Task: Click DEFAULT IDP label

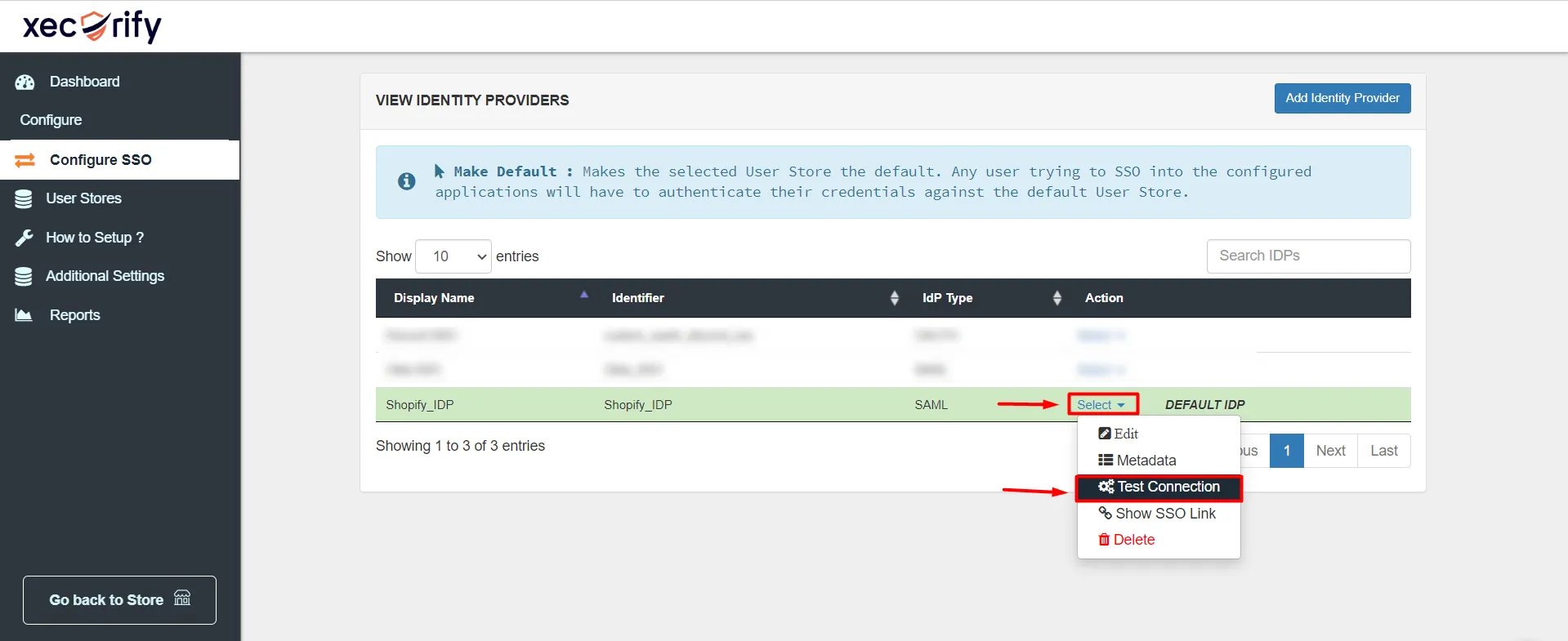Action: 1205,405
